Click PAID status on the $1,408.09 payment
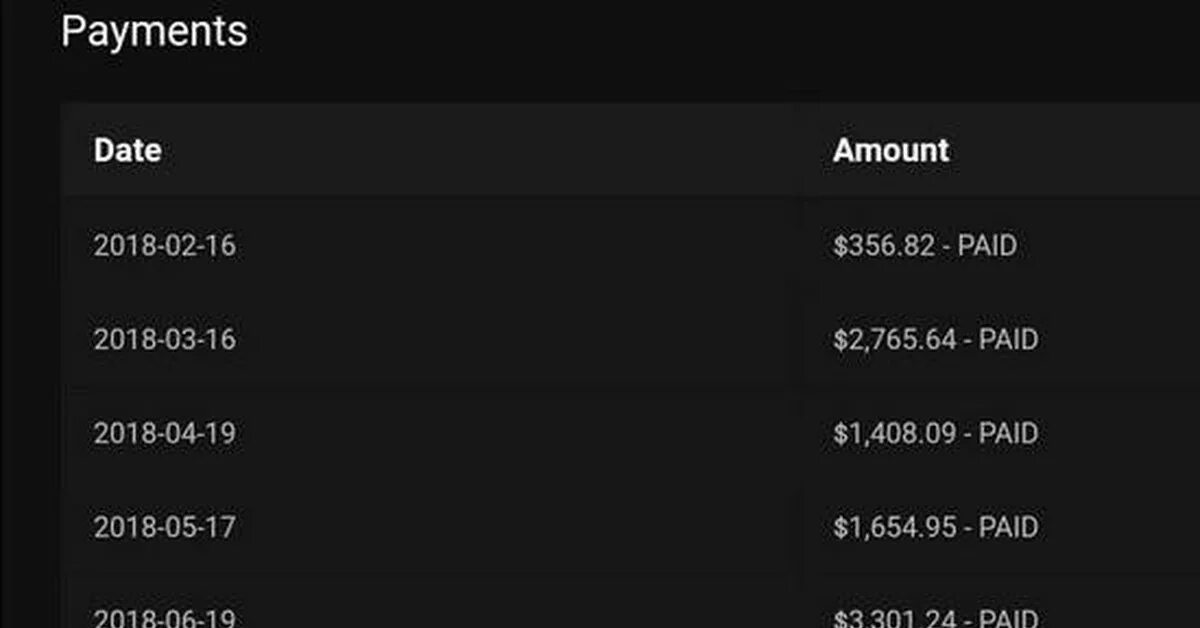1200x628 pixels. click(1008, 434)
